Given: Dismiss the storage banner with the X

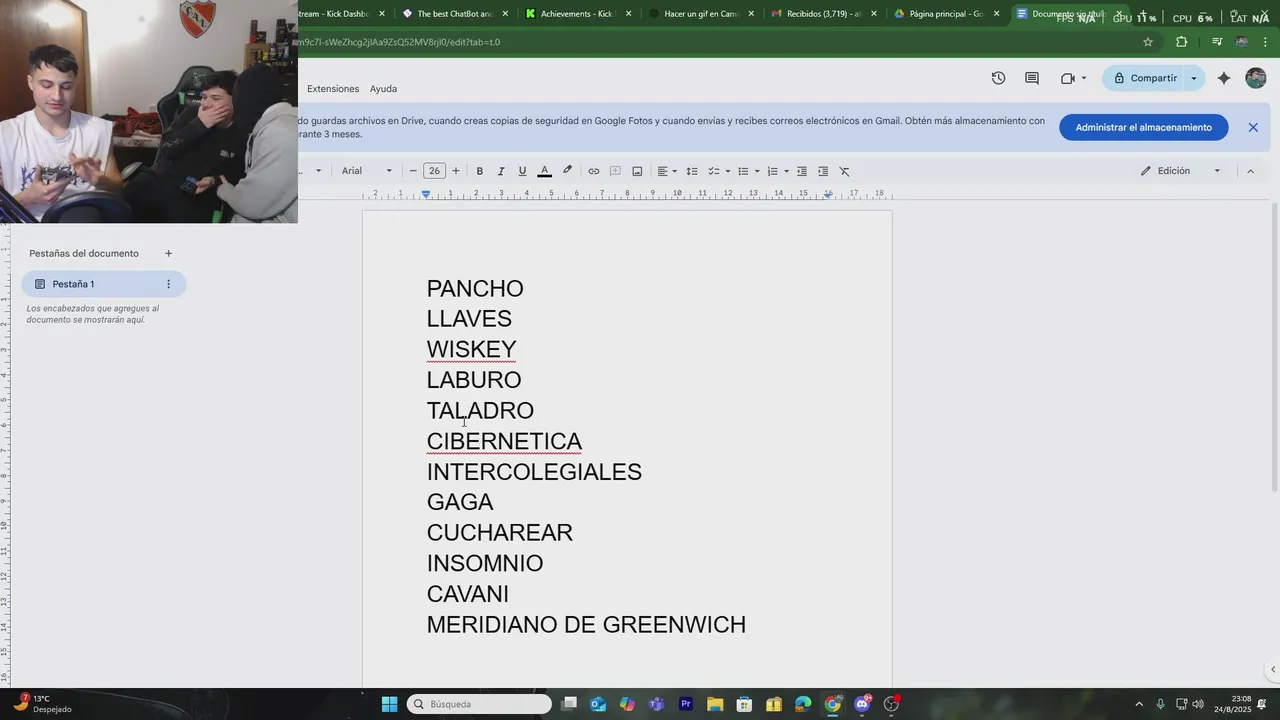Looking at the screenshot, I should pos(1253,127).
